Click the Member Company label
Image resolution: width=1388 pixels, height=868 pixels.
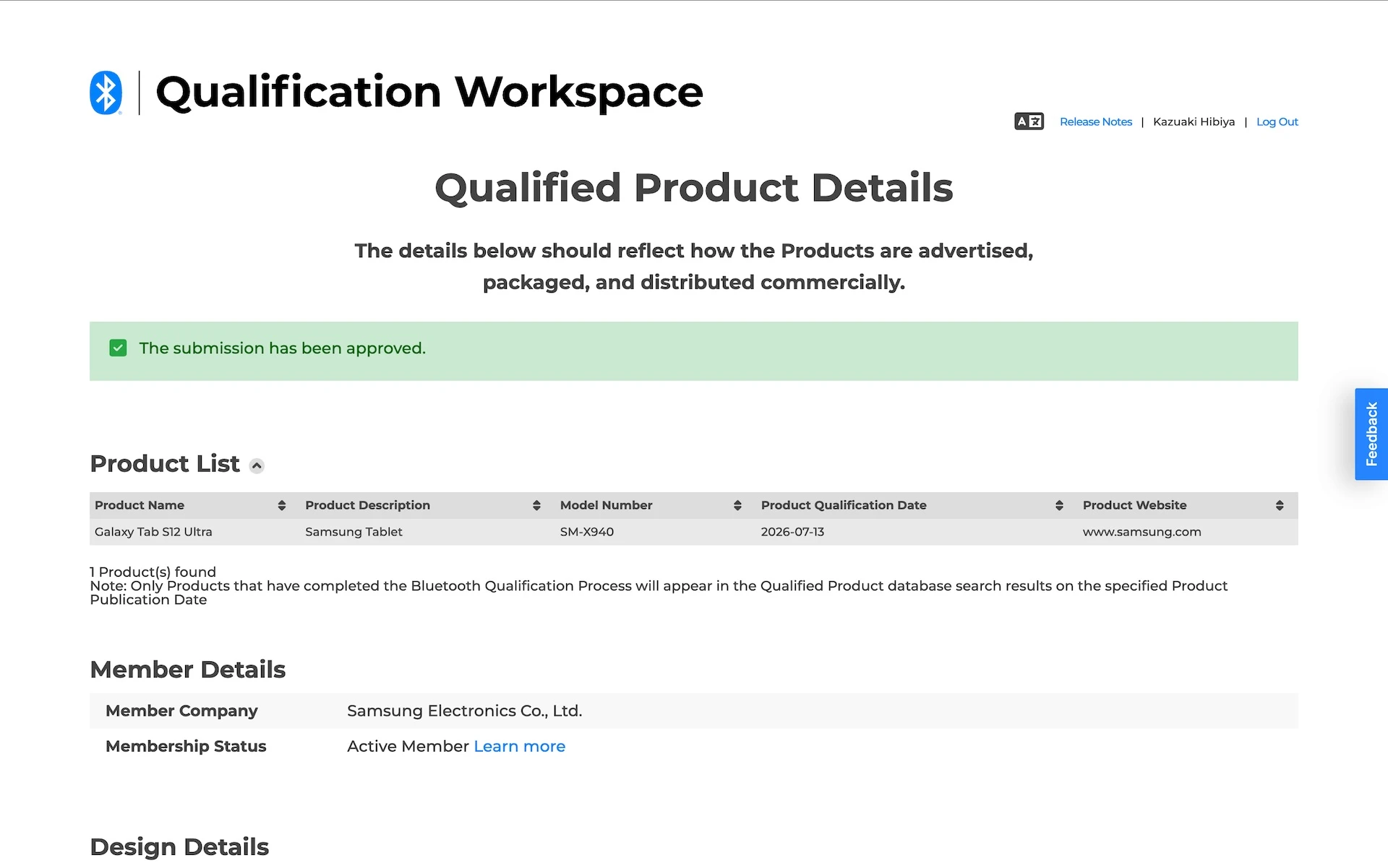point(181,711)
